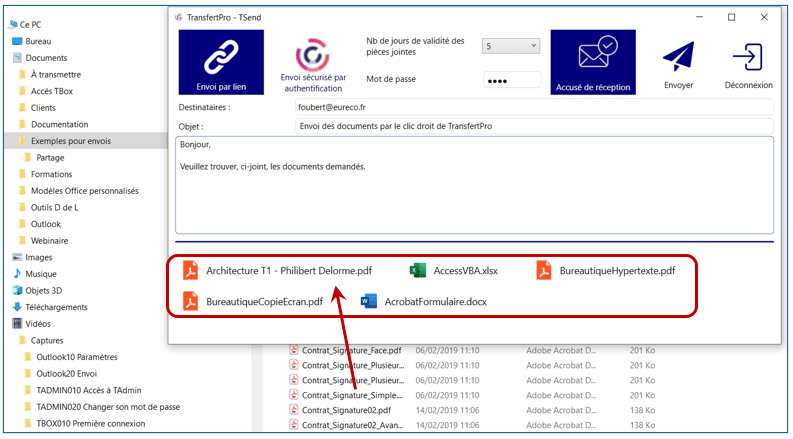793x439 pixels.
Task: Select the AcrobatFormulaire.docx attachment
Action: (435, 301)
